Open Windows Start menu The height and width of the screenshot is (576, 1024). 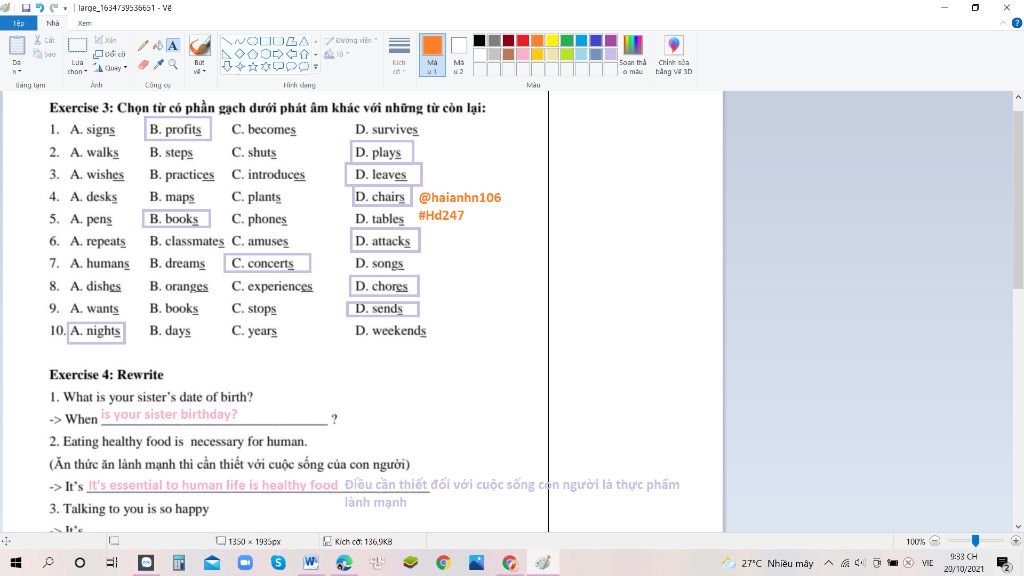(x=16, y=562)
